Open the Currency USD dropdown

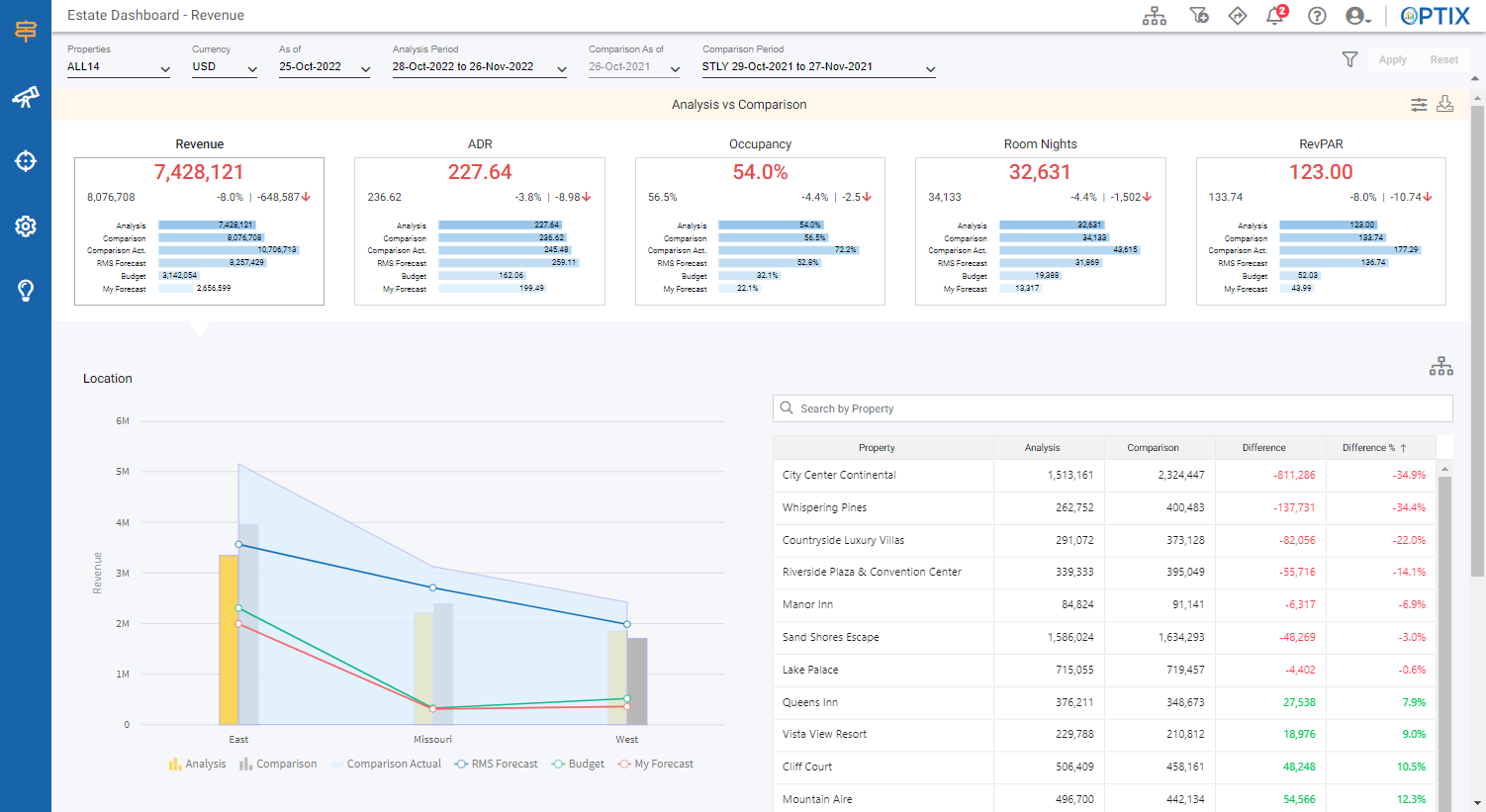click(224, 67)
